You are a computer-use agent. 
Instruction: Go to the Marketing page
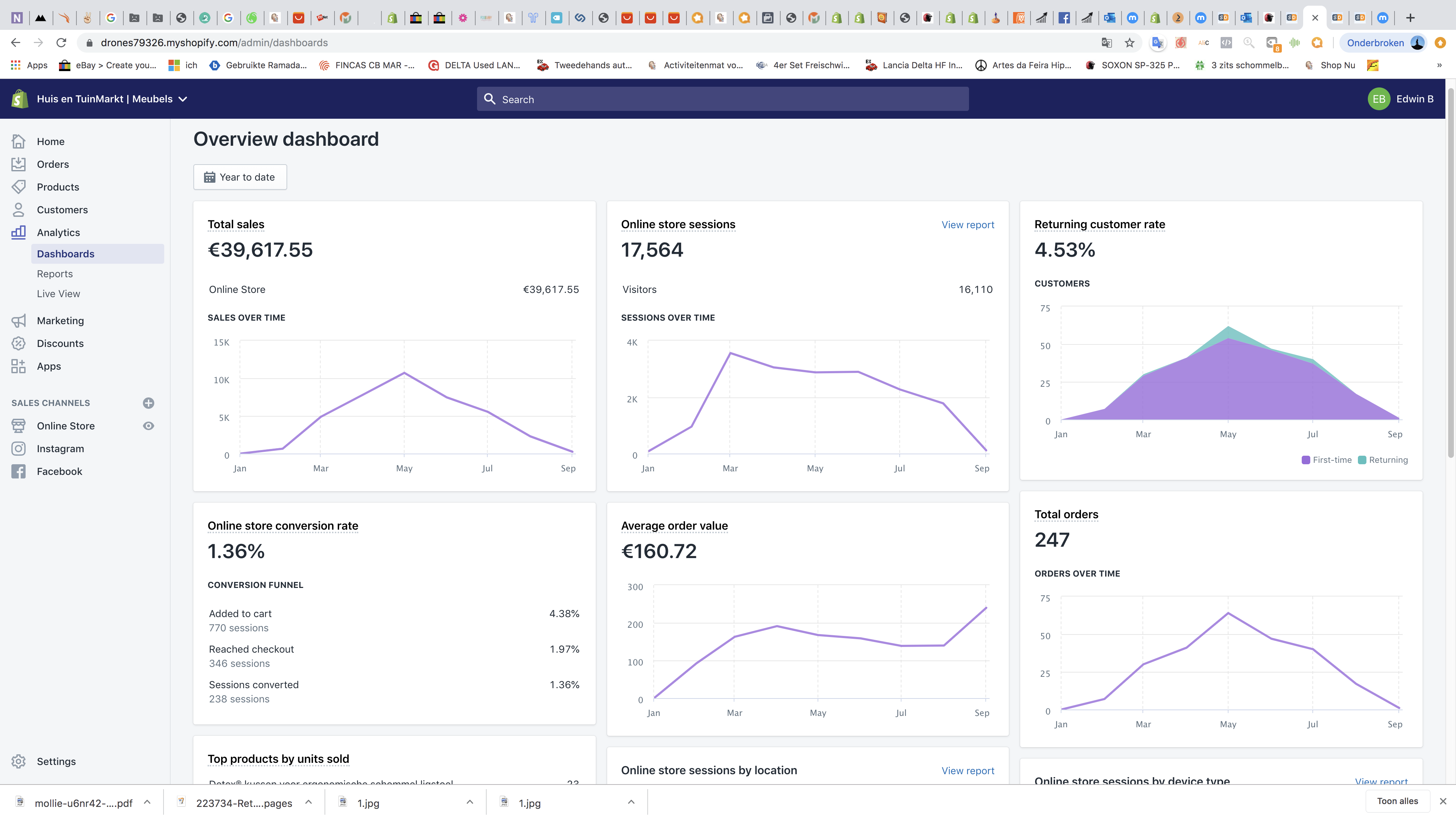[x=60, y=321]
